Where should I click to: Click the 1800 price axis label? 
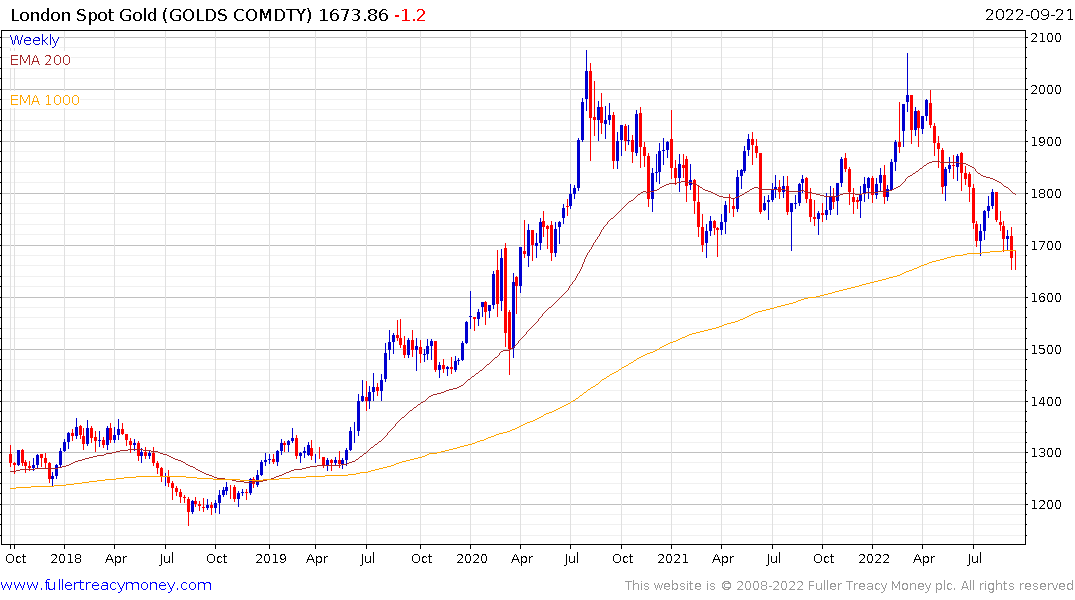1046,193
